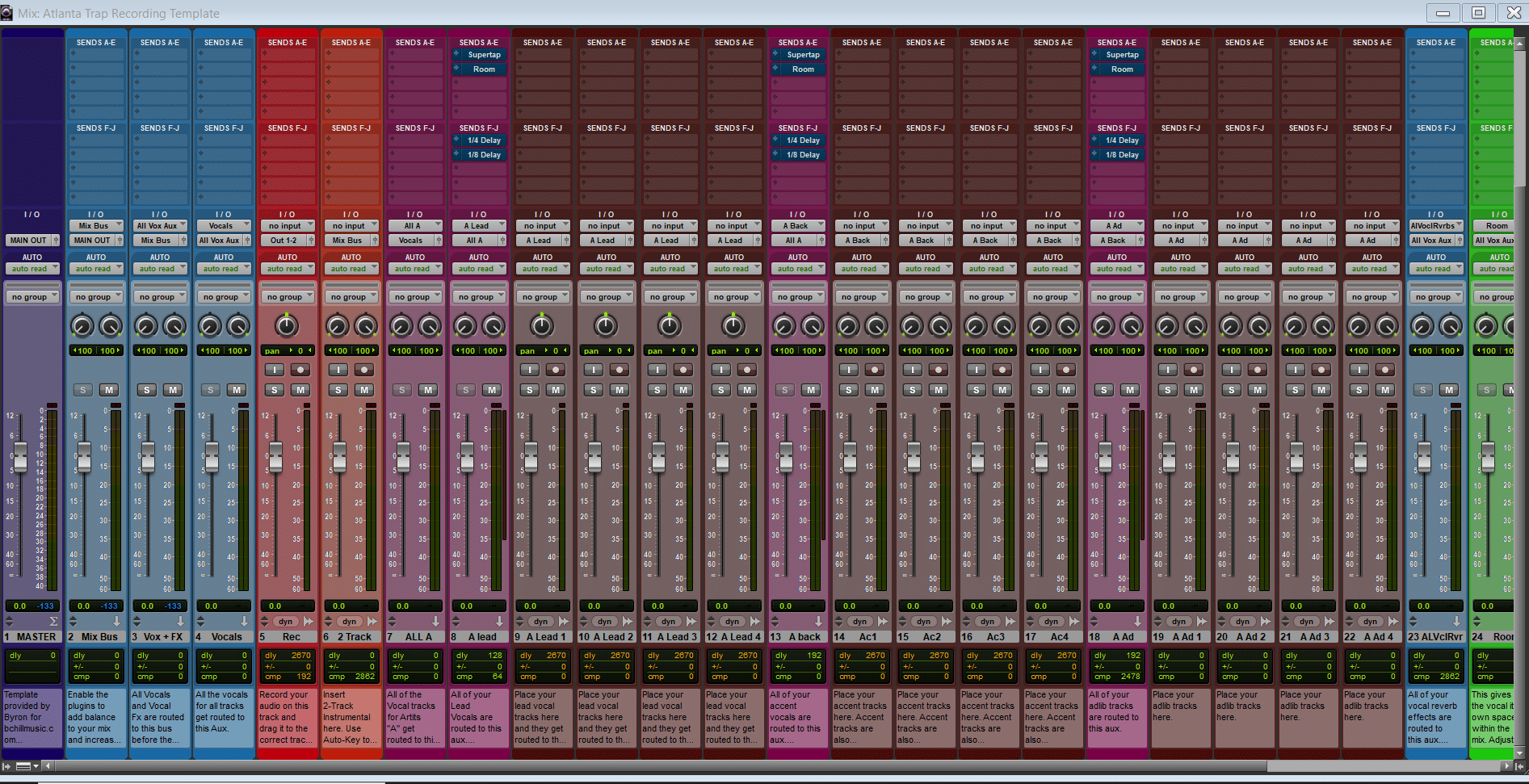Open Rec track no input selector
The image size is (1529, 784).
point(288,226)
